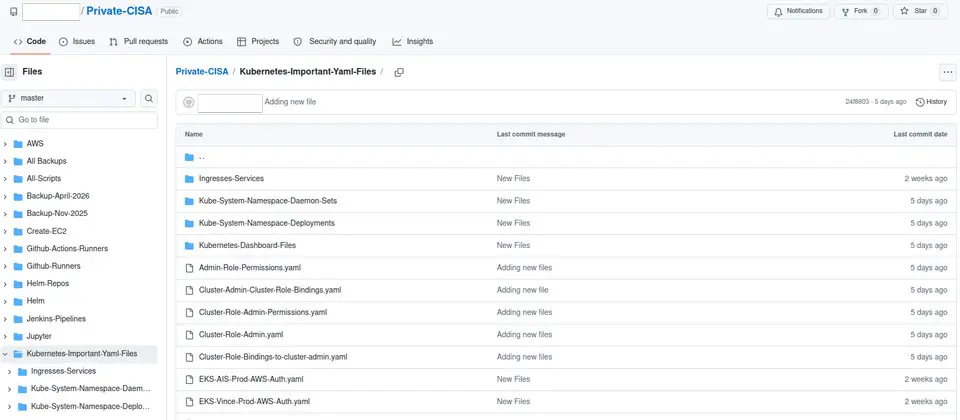Open Security and quality tab

click(335, 42)
